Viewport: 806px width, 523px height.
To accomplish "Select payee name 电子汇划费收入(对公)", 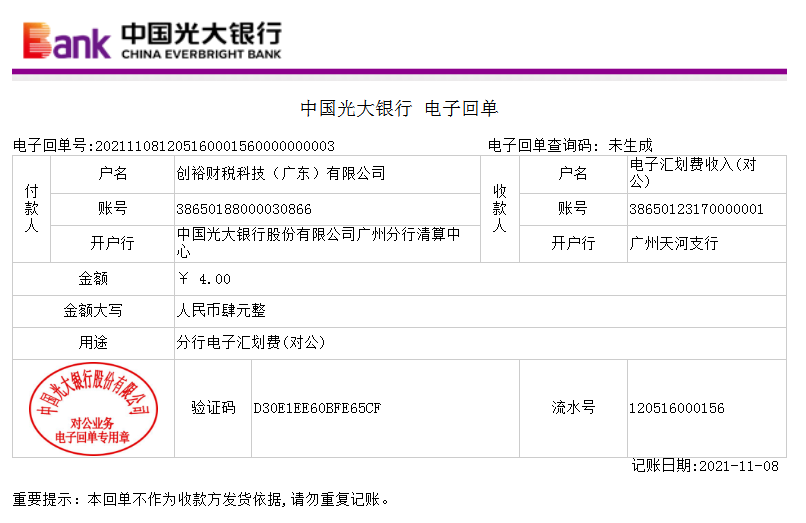I will [x=698, y=173].
